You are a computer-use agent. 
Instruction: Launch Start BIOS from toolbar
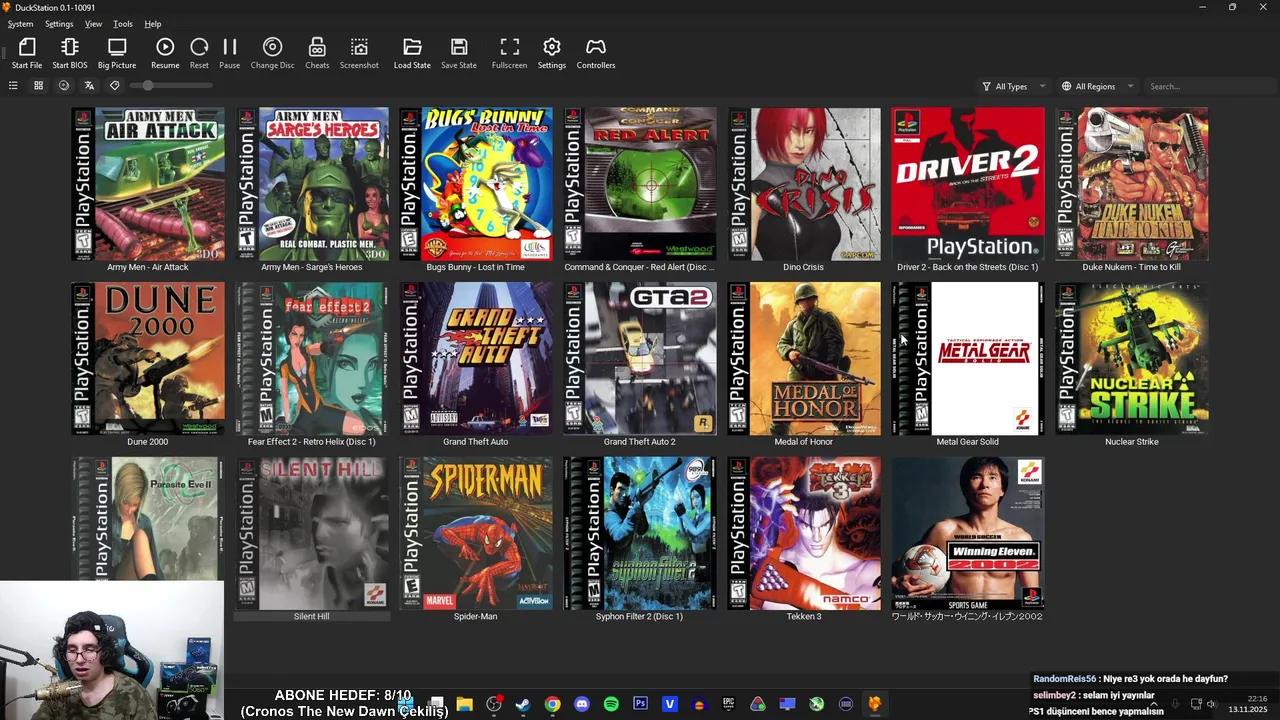point(70,53)
